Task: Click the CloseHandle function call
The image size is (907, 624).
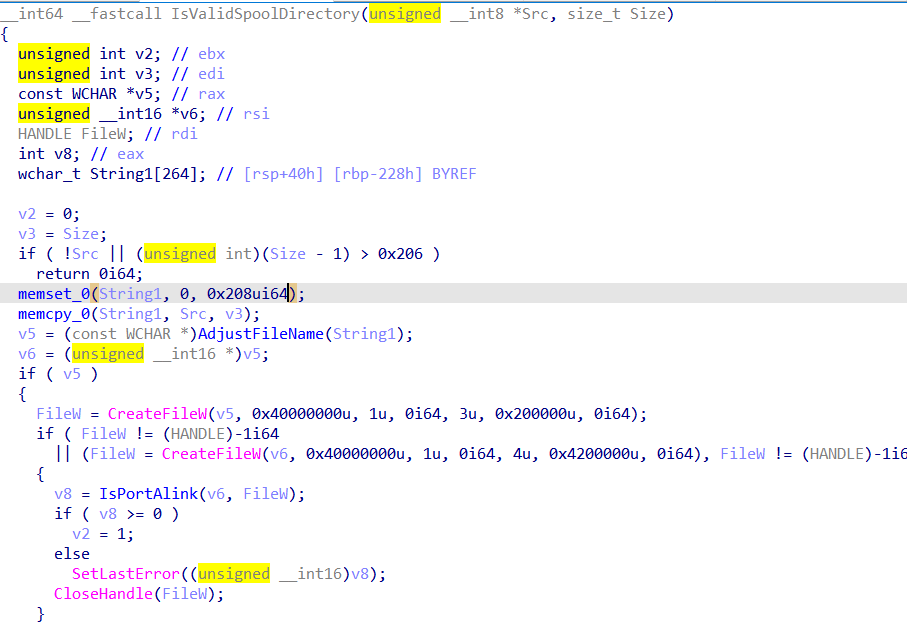Action: [x=103, y=594]
